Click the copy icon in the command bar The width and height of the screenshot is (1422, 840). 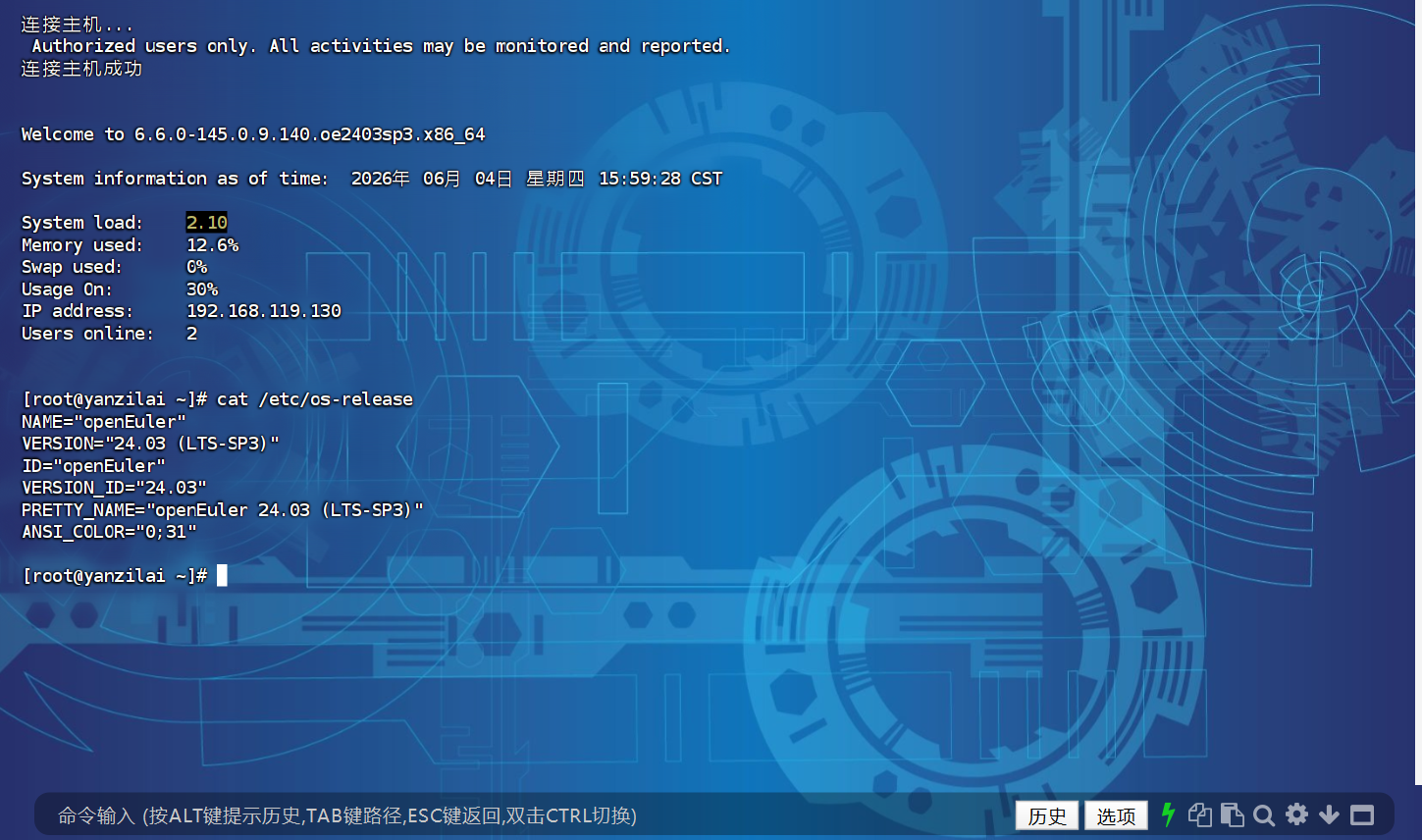tap(1199, 814)
